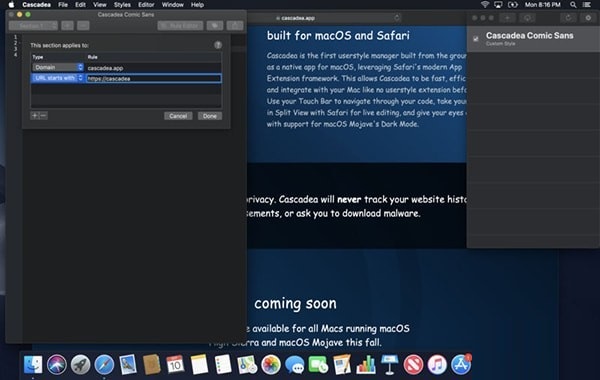Open the File menu

click(x=63, y=5)
